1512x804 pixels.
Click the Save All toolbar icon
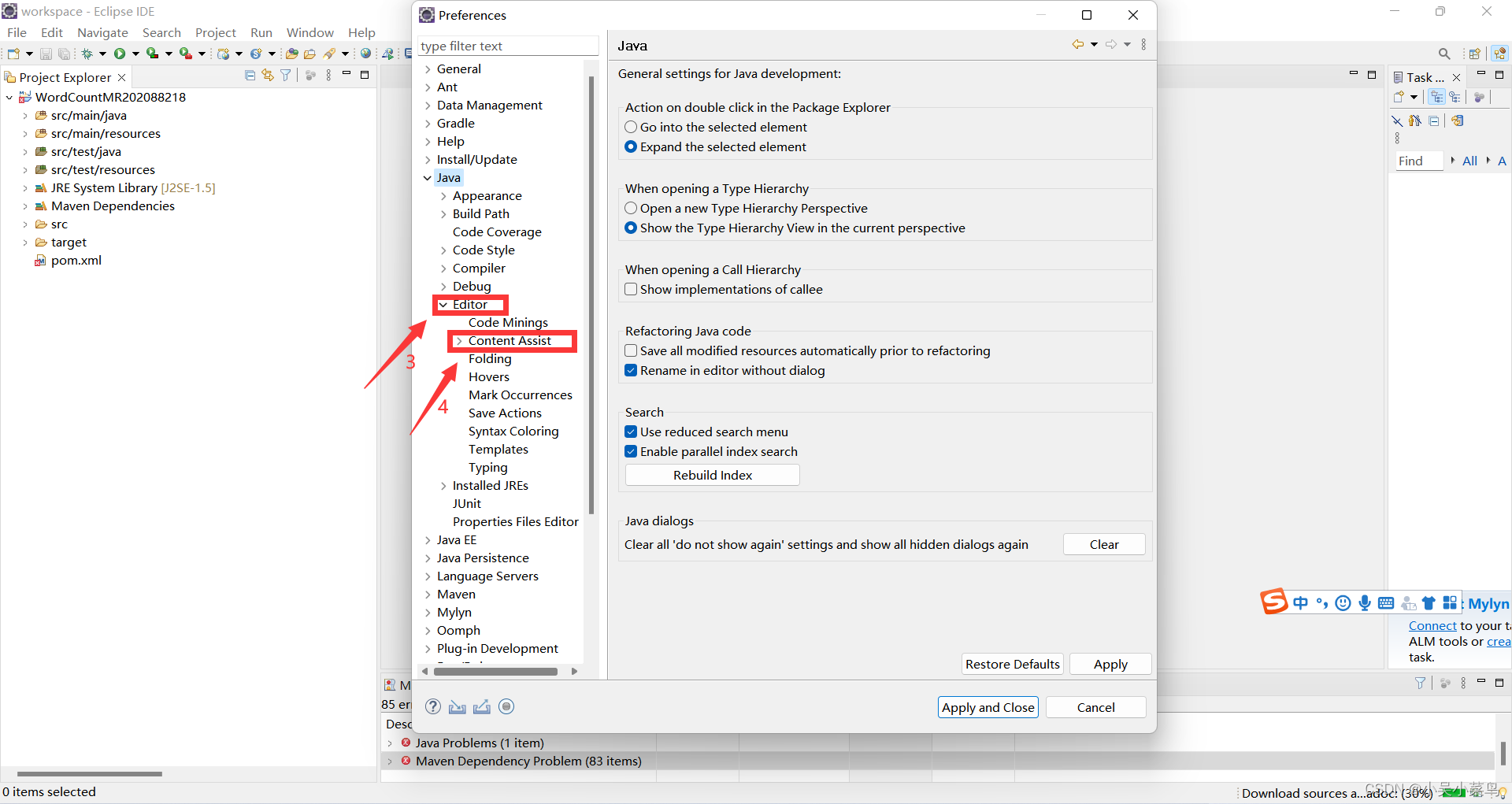[x=63, y=54]
